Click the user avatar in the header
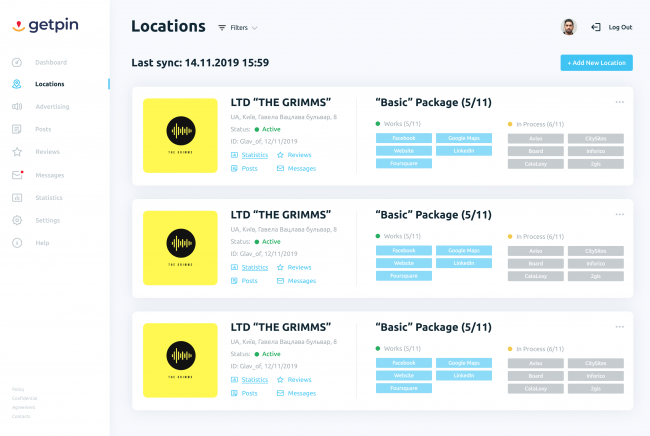The image size is (650, 436). click(x=569, y=27)
